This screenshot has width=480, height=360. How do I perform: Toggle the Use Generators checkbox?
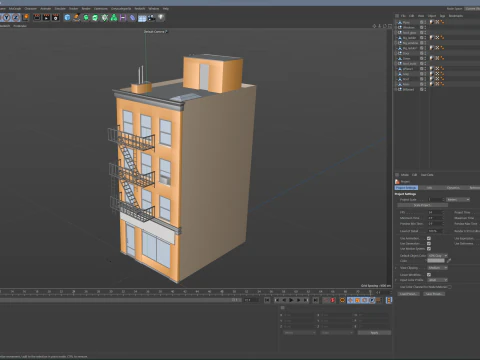point(429,243)
